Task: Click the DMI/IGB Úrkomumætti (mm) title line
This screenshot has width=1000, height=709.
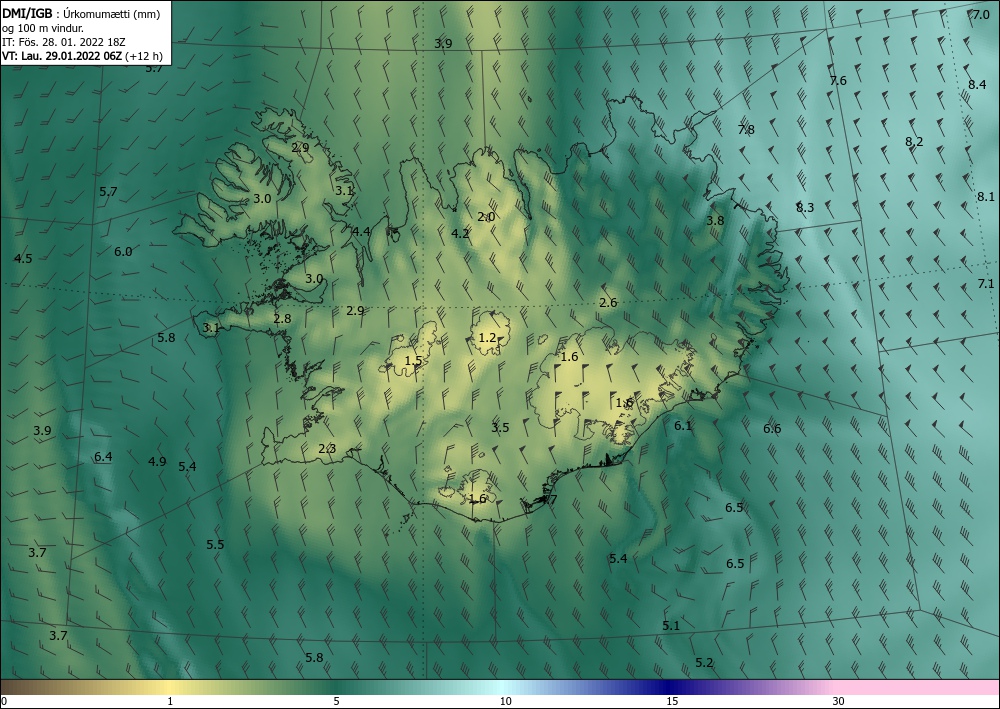Action: [x=81, y=13]
